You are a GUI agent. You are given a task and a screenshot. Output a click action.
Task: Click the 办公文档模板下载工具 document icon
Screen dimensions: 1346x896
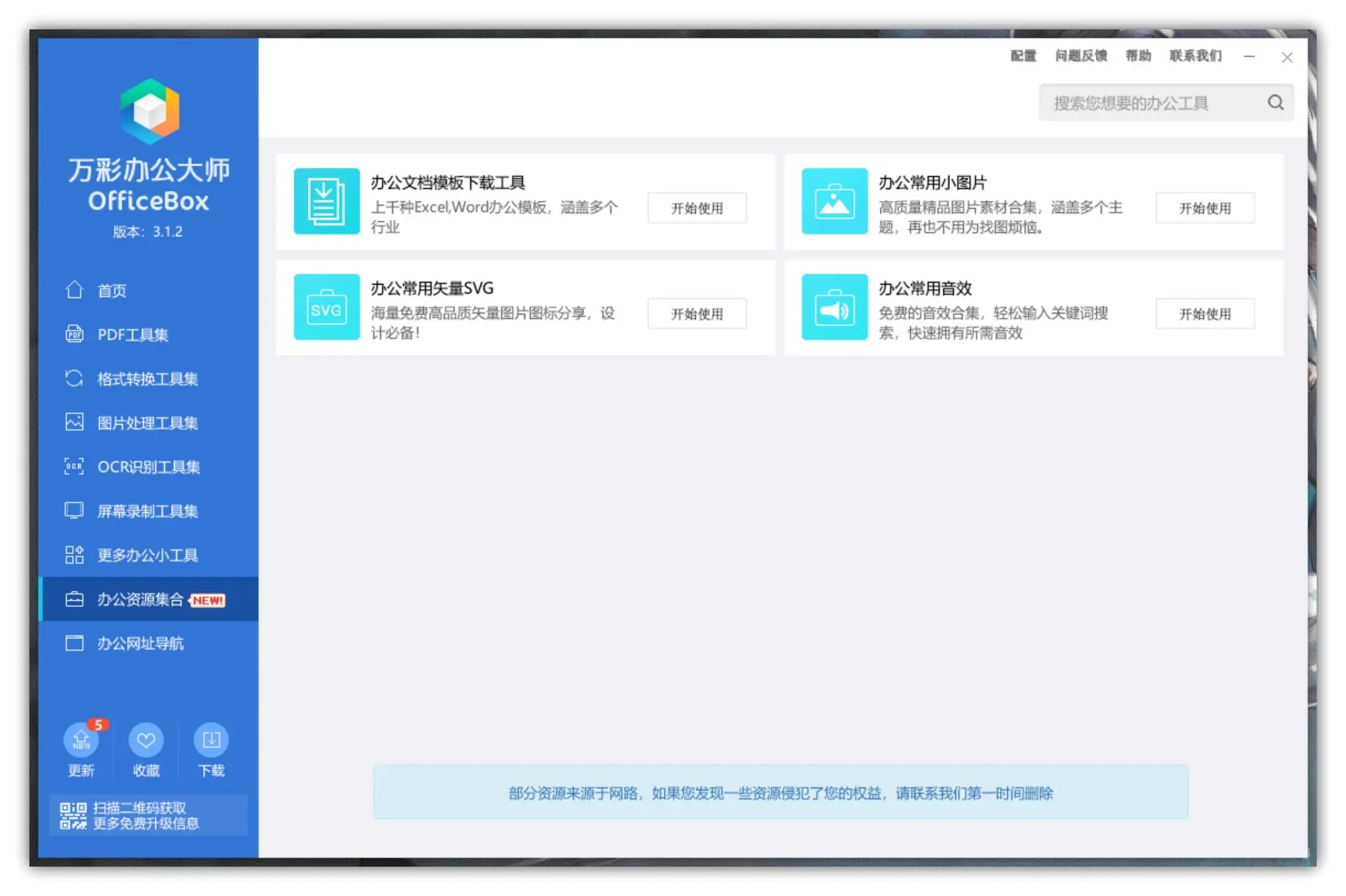pyautogui.click(x=327, y=201)
